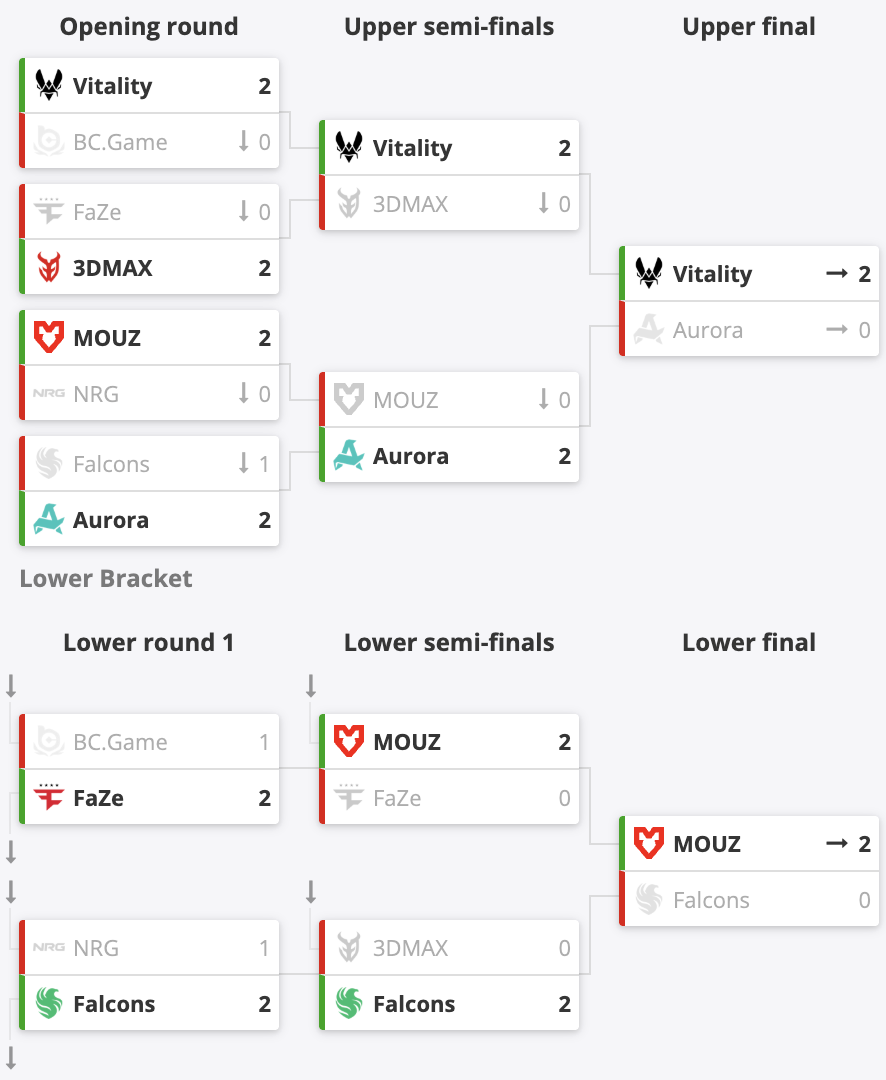Image resolution: width=886 pixels, height=1080 pixels.
Task: Click BC.Game's logo in Opening round
Action: click(49, 142)
